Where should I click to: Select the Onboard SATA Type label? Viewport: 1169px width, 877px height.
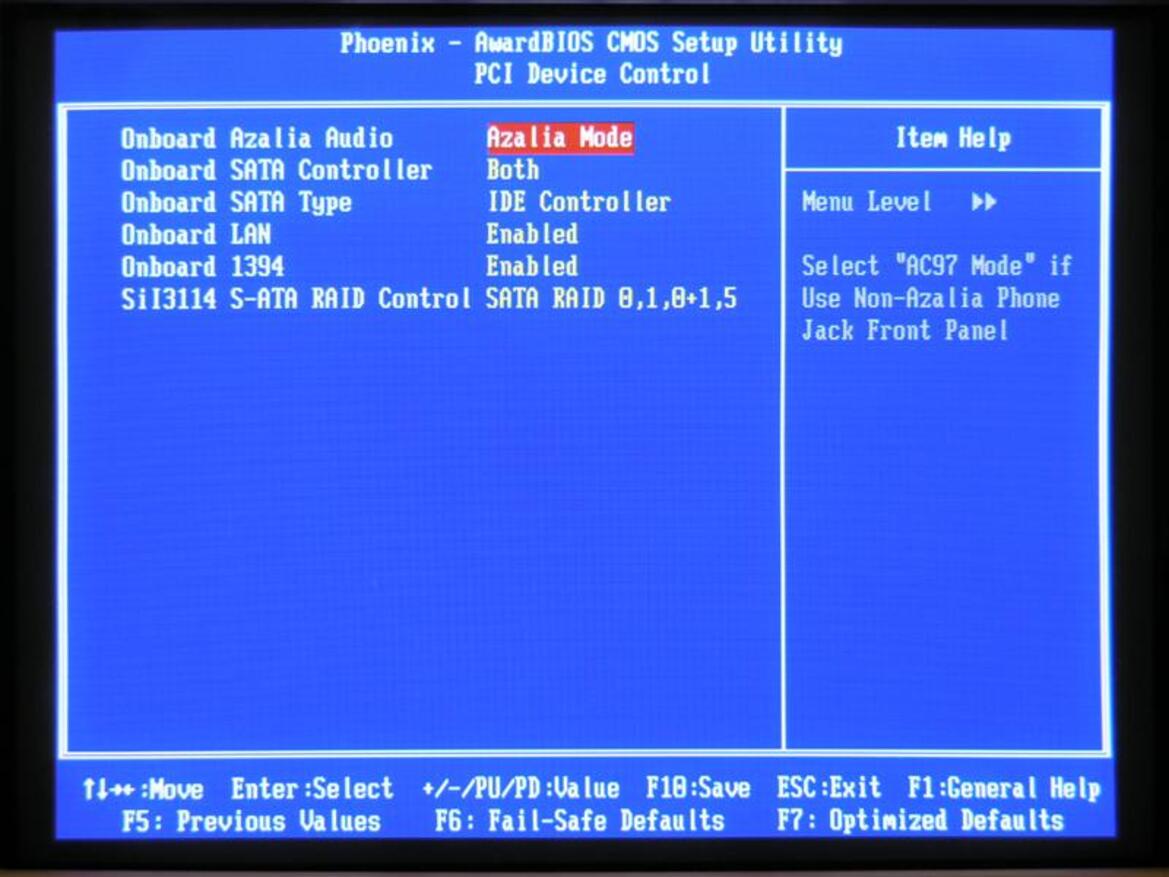[x=236, y=203]
